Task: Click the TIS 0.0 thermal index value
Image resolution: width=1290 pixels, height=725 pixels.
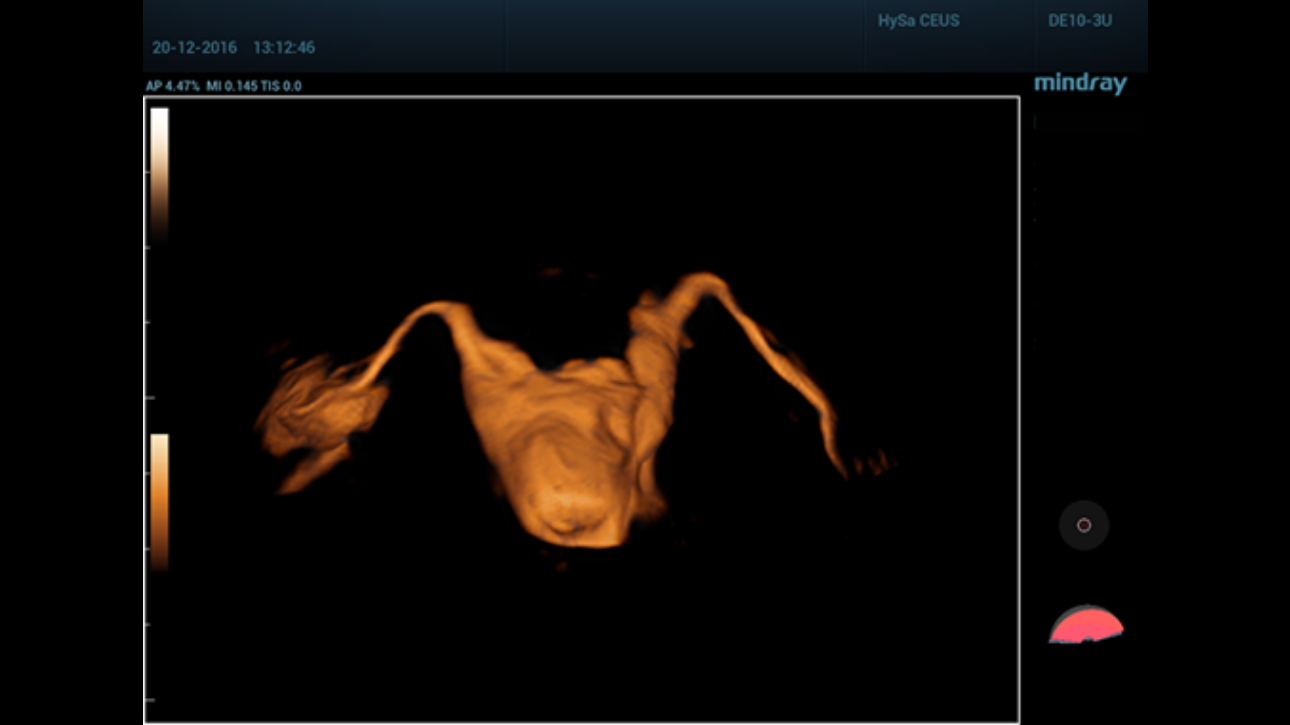Action: (x=282, y=86)
